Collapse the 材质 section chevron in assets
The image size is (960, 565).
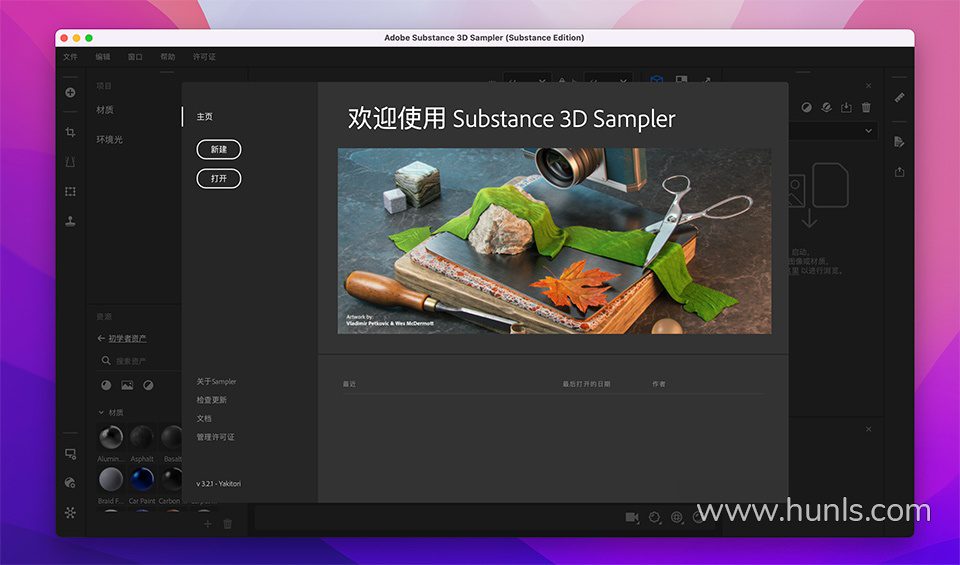click(x=101, y=413)
